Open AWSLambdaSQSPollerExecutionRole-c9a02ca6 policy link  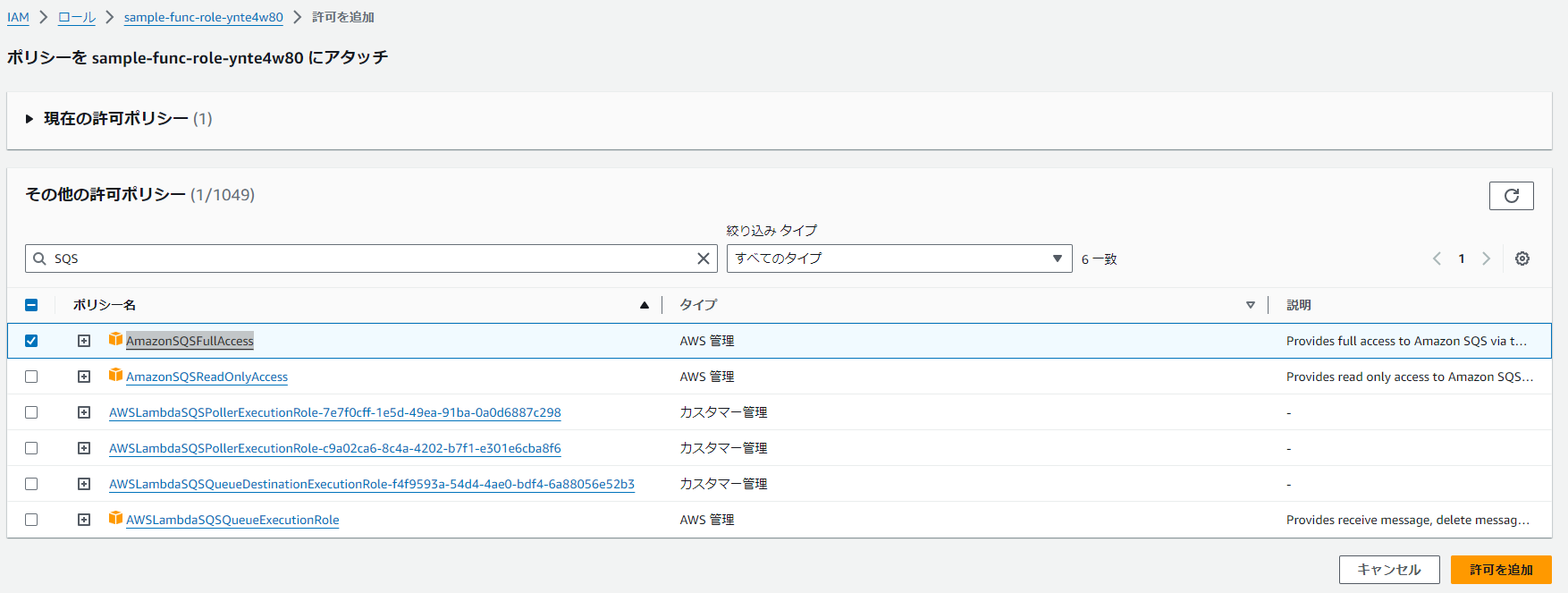click(335, 448)
